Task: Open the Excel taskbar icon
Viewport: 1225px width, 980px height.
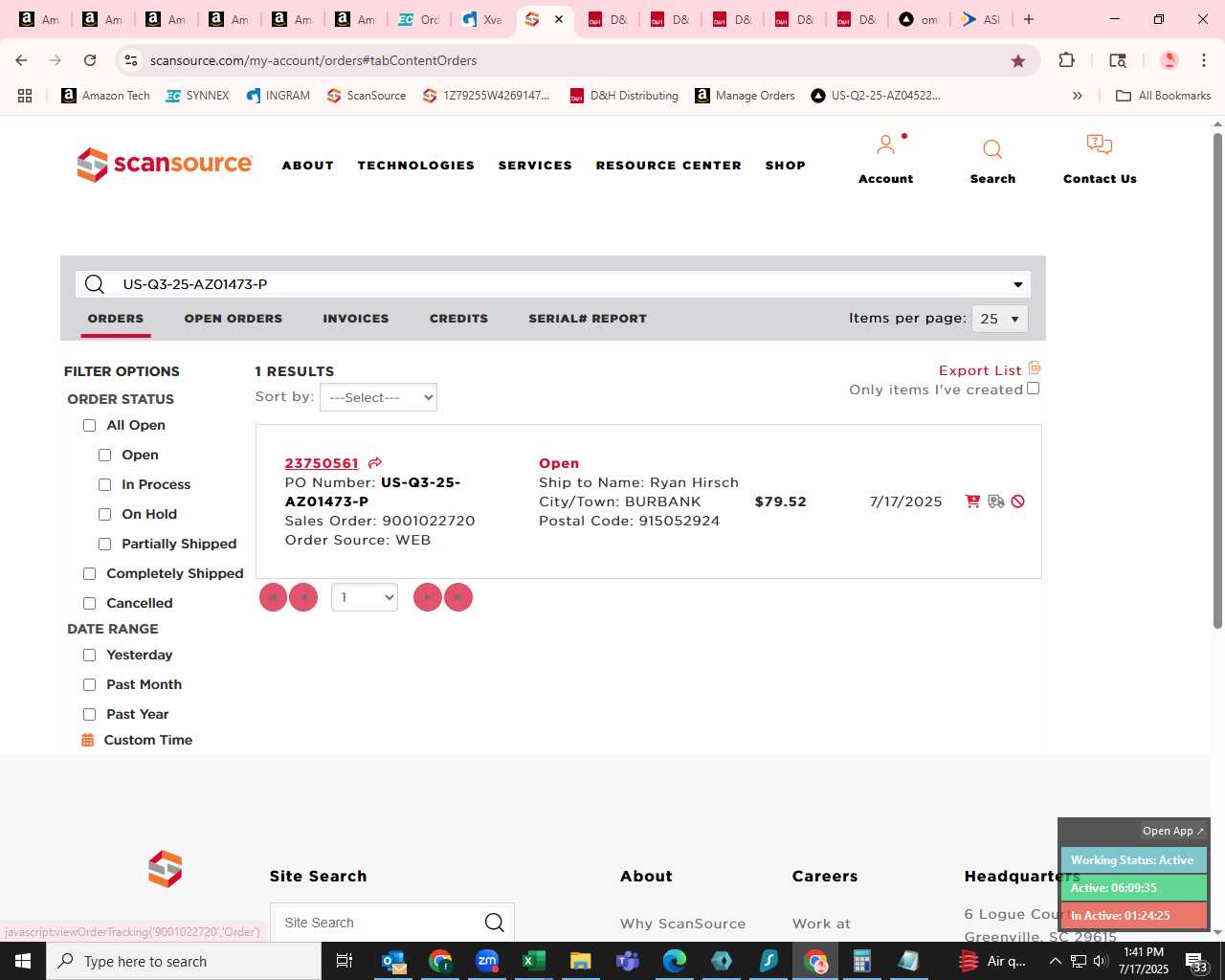Action: point(533,961)
